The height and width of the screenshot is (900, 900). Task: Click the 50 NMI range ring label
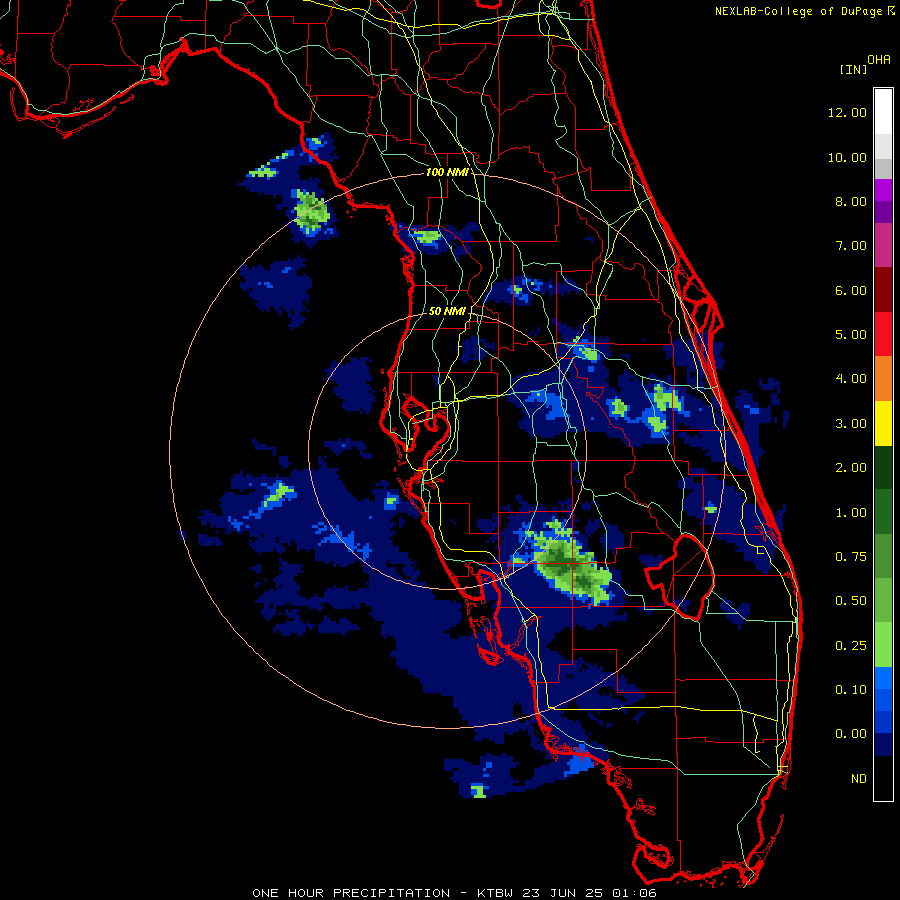coord(447,311)
